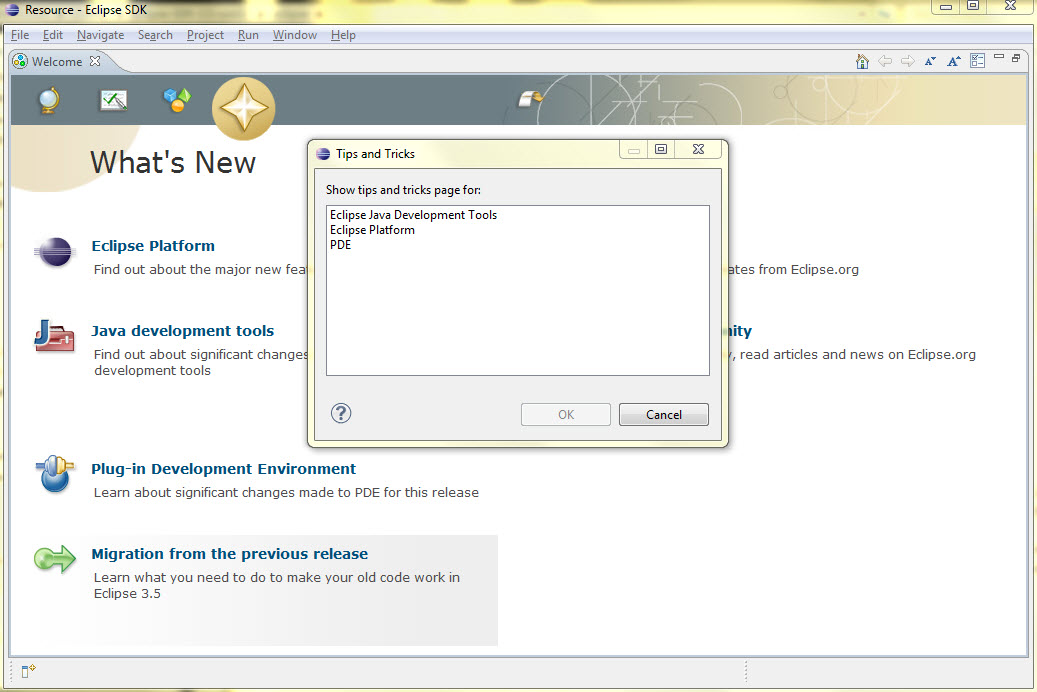Open dialog help question mark icon
Viewport: 1037px width, 692px height.
pos(341,413)
